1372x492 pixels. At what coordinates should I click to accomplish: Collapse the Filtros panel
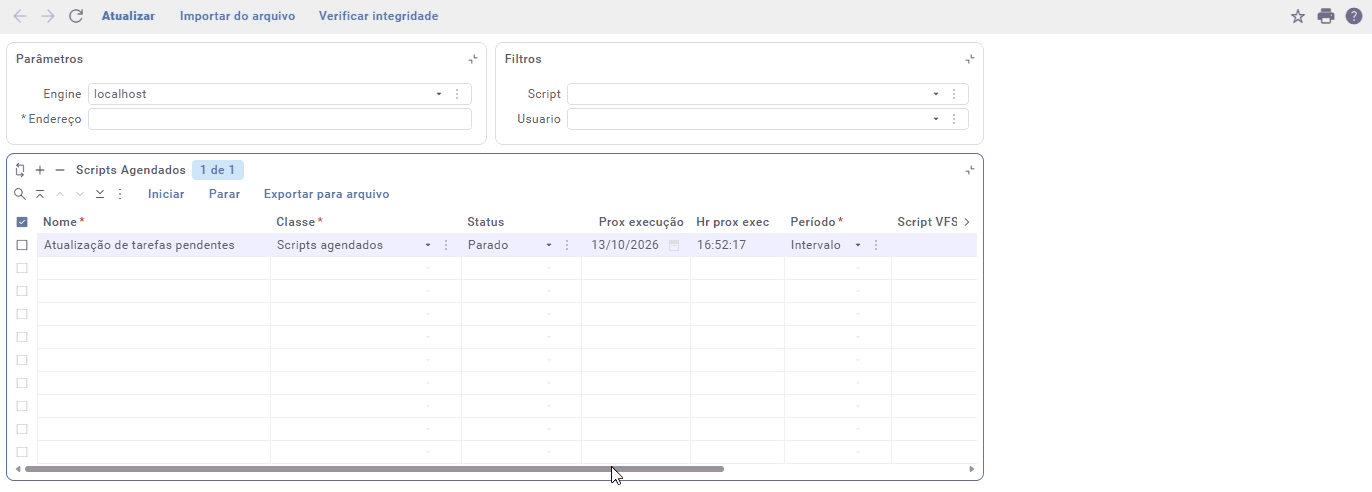[969, 59]
